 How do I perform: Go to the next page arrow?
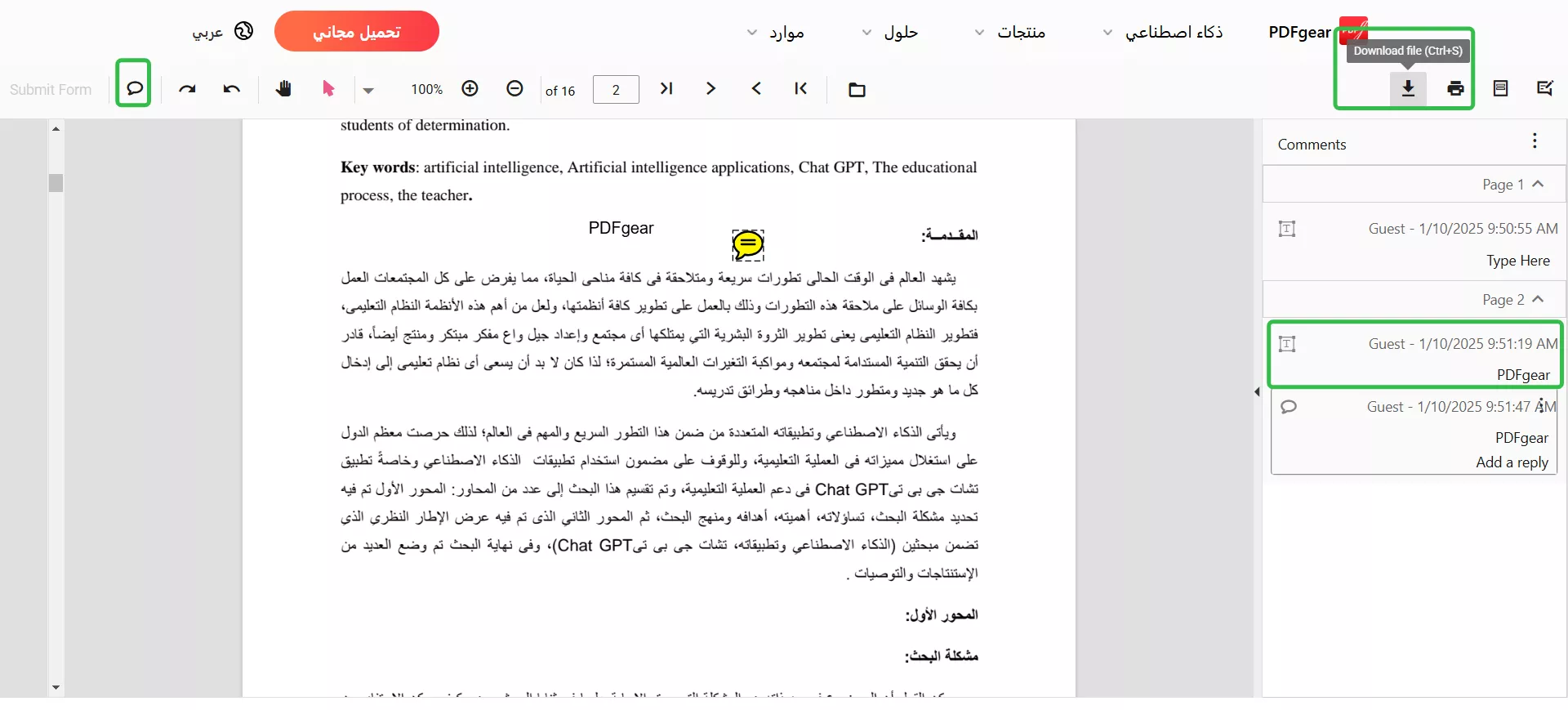[710, 88]
